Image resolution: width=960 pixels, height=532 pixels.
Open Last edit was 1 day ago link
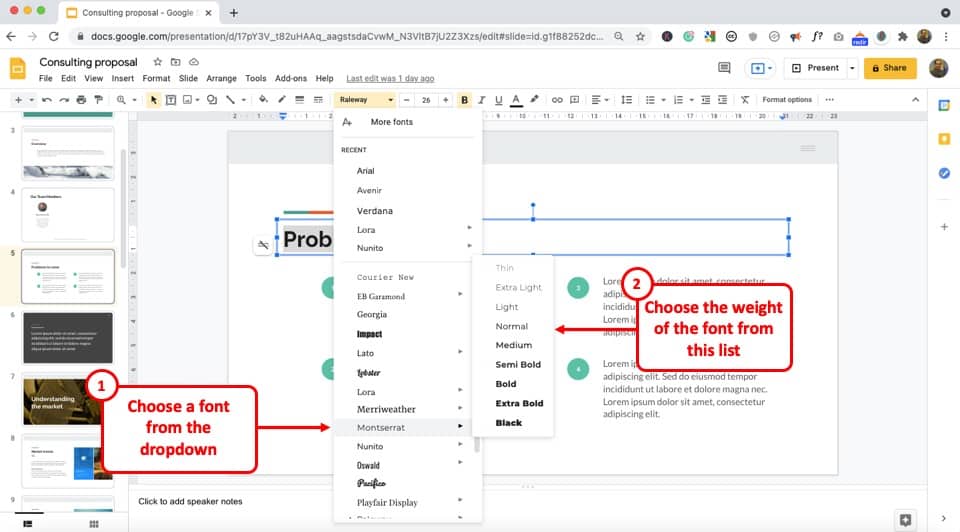(390, 78)
